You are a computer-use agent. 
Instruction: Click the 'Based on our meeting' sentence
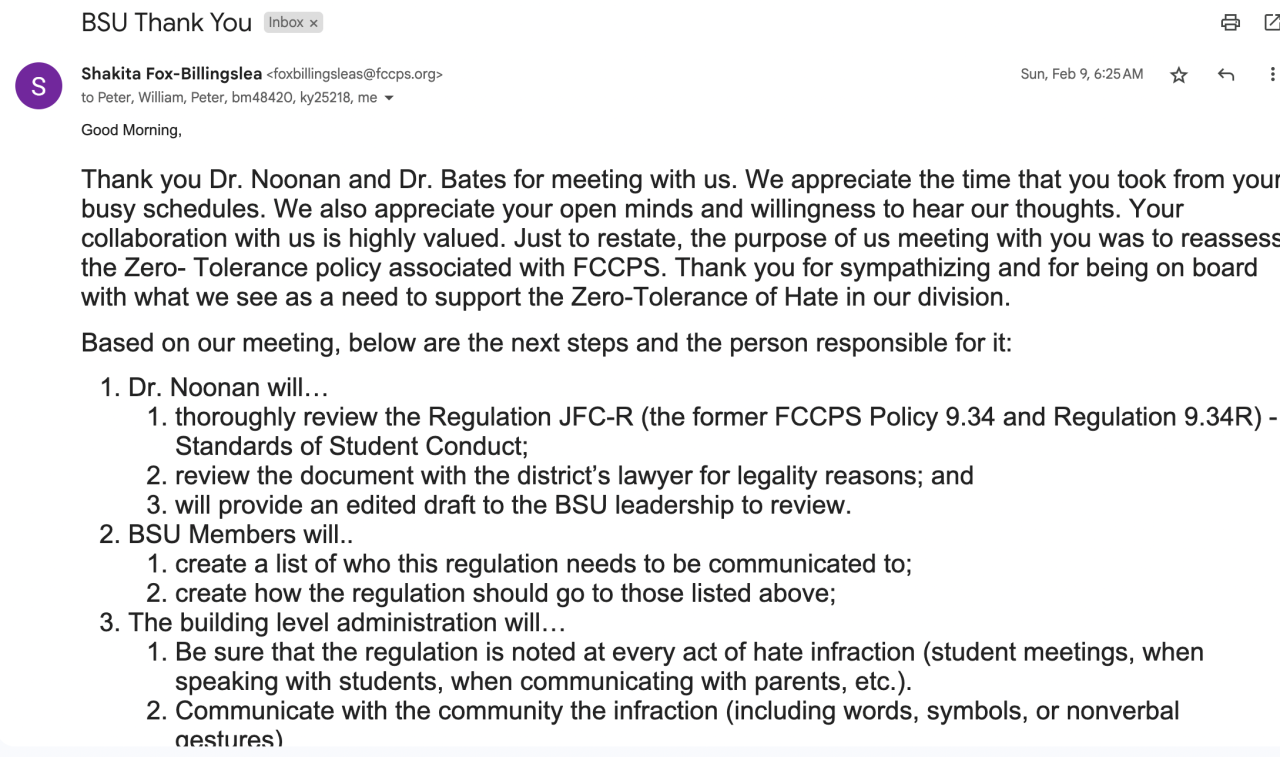546,343
